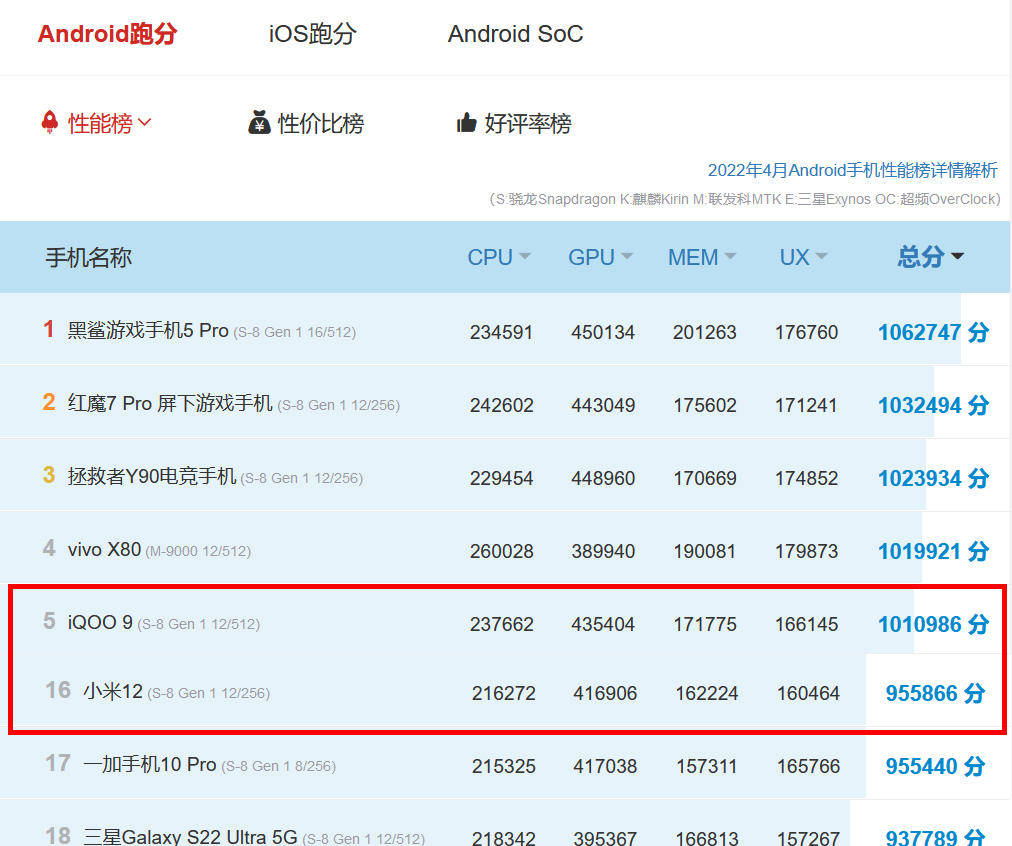The height and width of the screenshot is (846, 1012).
Task: Click MEM score 201263
Action: (x=705, y=332)
